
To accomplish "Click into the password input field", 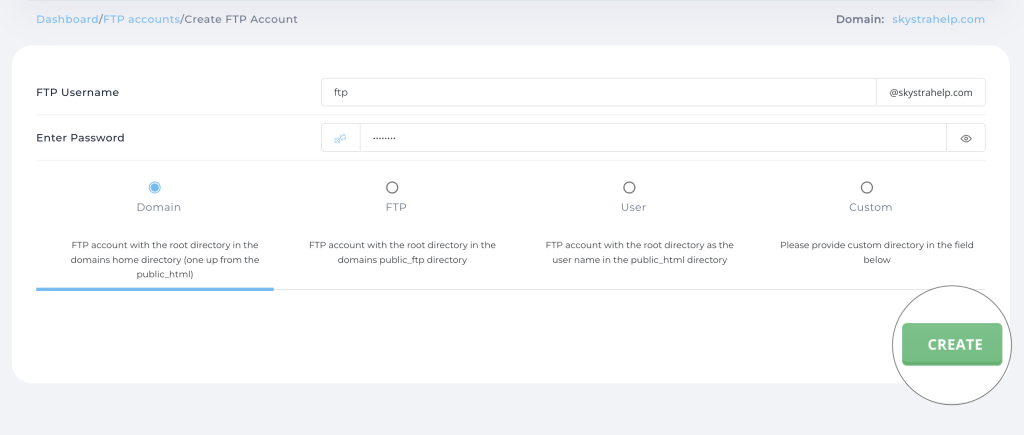I will tap(652, 138).
